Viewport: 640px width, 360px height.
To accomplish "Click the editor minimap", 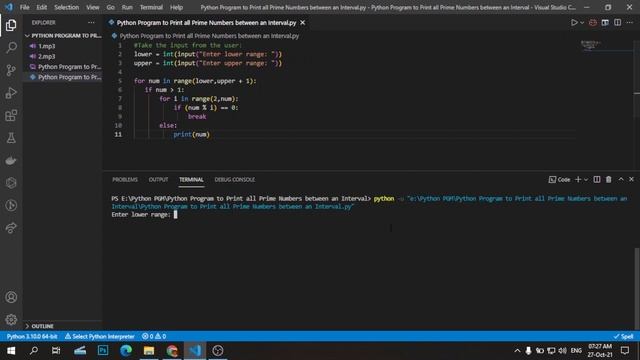I will pos(591,45).
